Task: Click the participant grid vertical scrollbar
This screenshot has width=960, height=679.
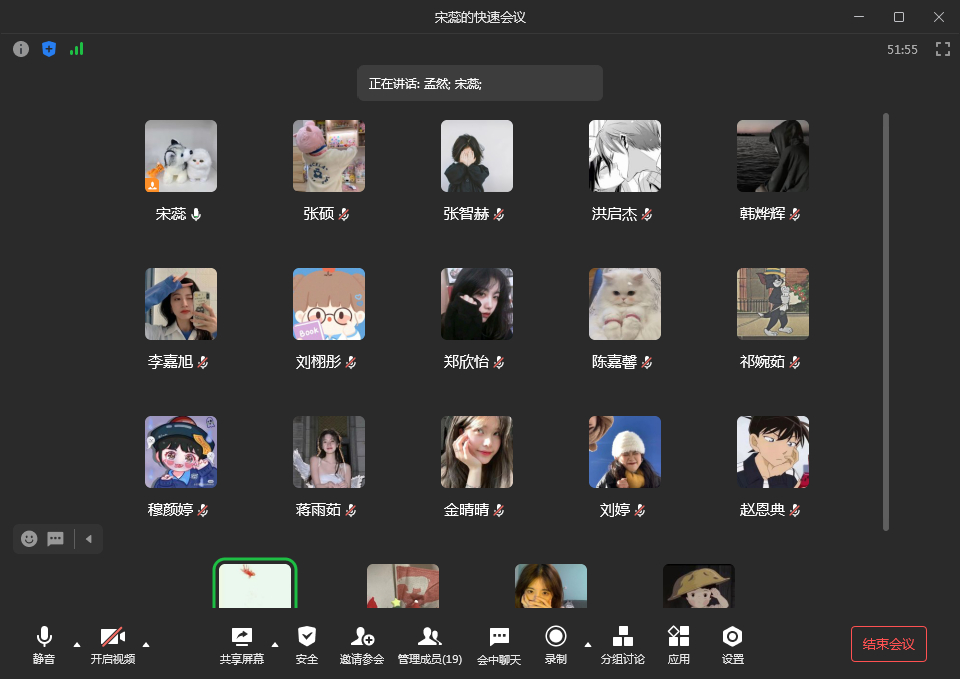Action: [886, 322]
